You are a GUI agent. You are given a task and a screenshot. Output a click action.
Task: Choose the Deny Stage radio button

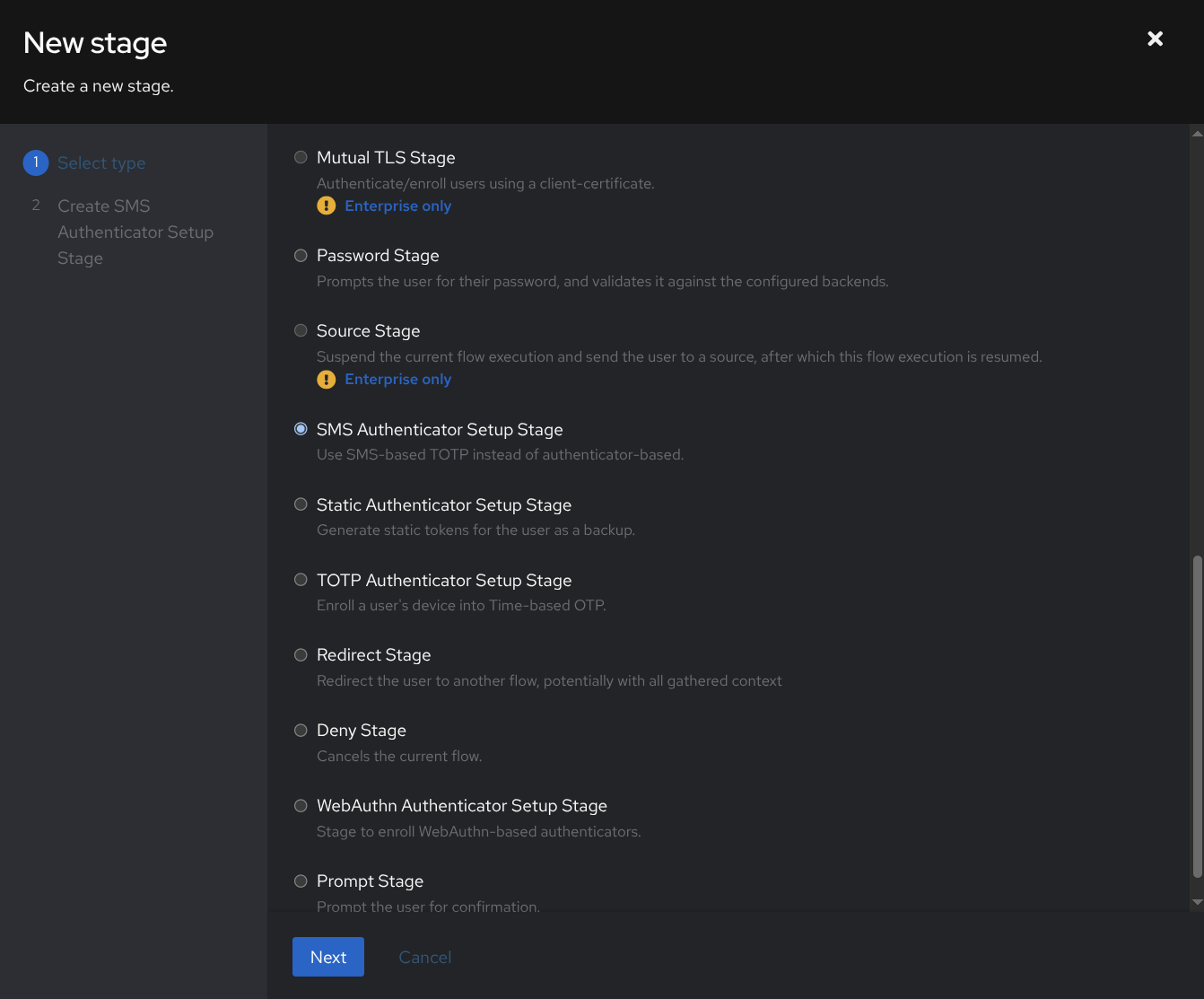[x=301, y=731]
